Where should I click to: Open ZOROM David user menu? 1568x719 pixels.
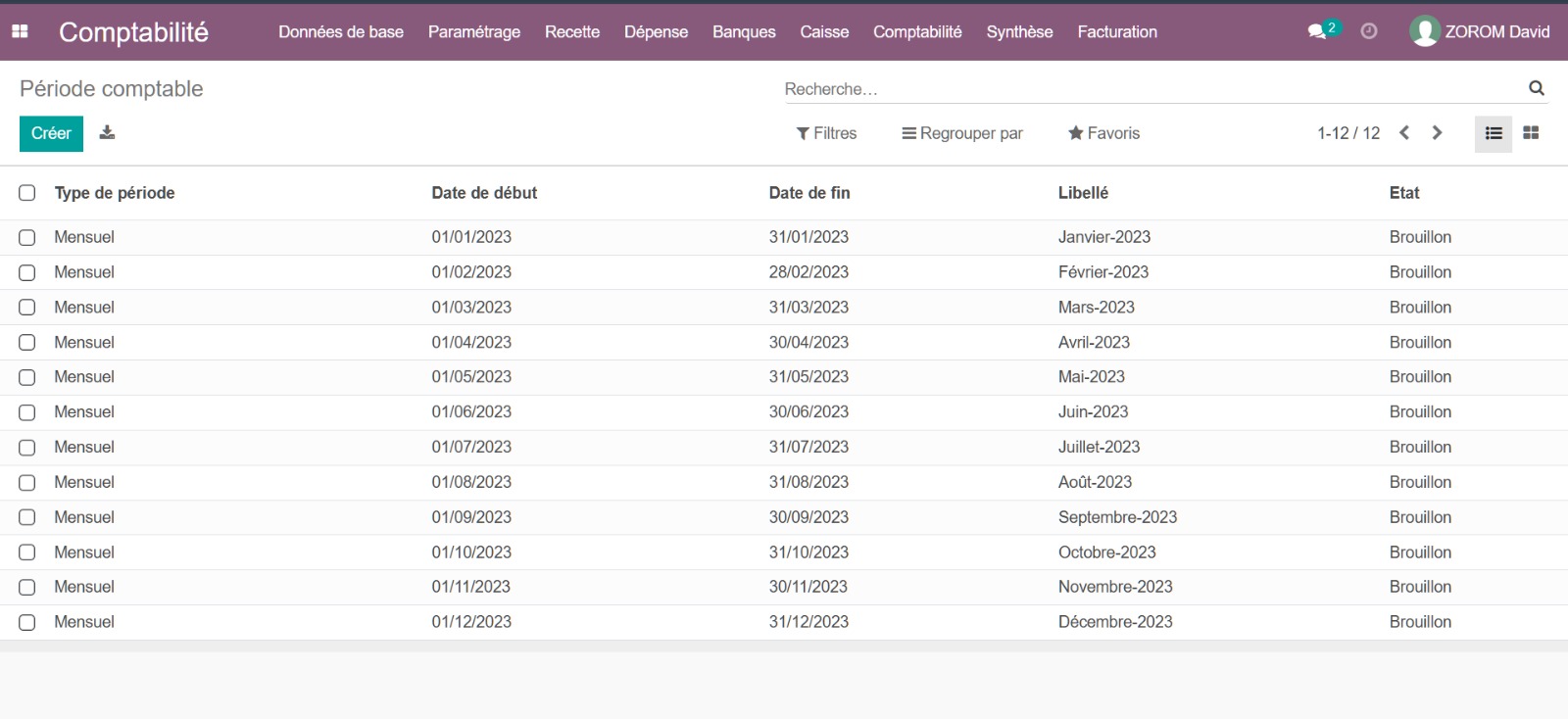tap(1480, 31)
